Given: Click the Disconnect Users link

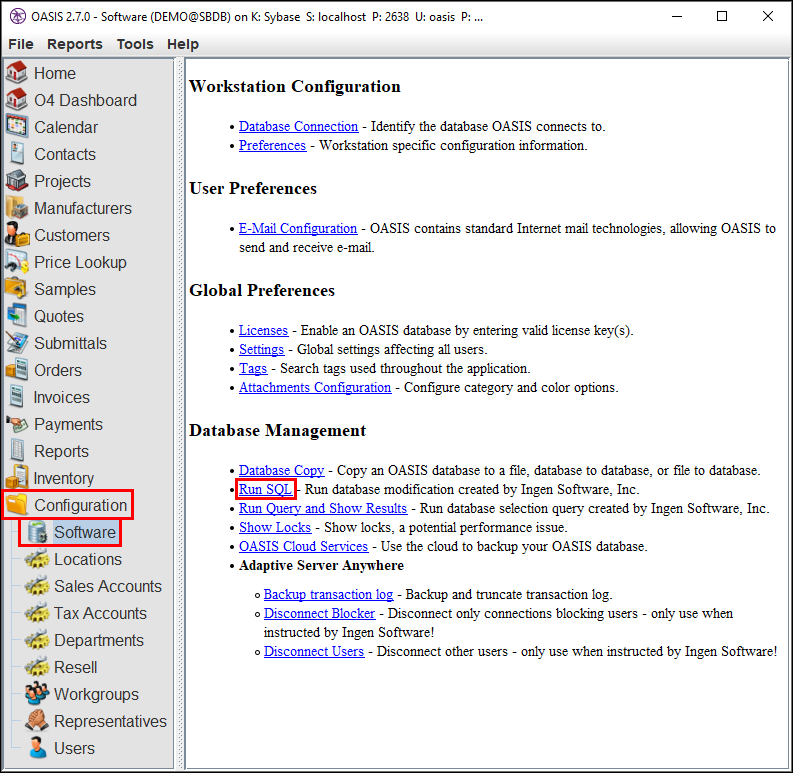Looking at the screenshot, I should click(314, 651).
